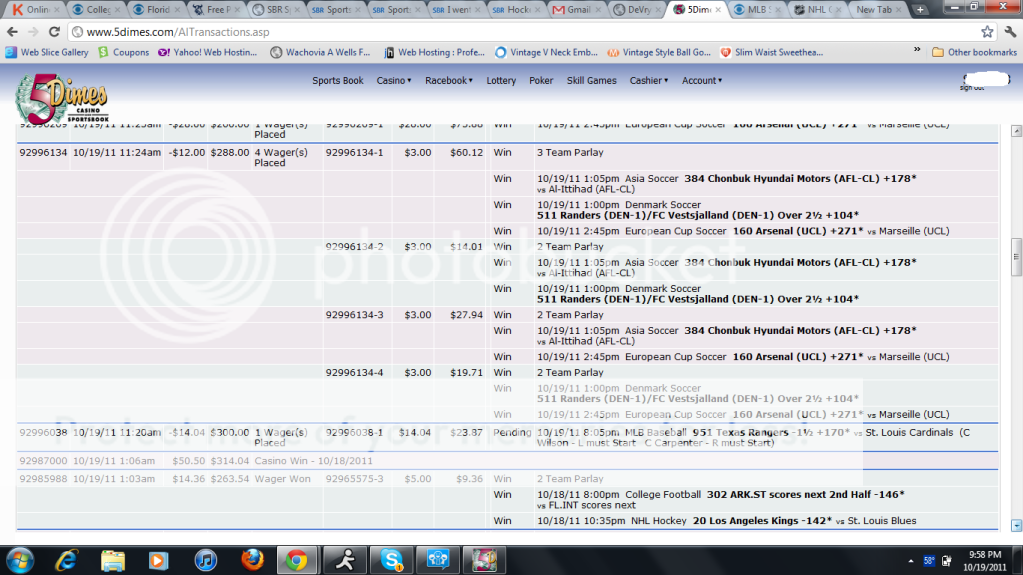Image resolution: width=1023 pixels, height=575 pixels.
Task: Click the browser Back arrow
Action: 12,32
